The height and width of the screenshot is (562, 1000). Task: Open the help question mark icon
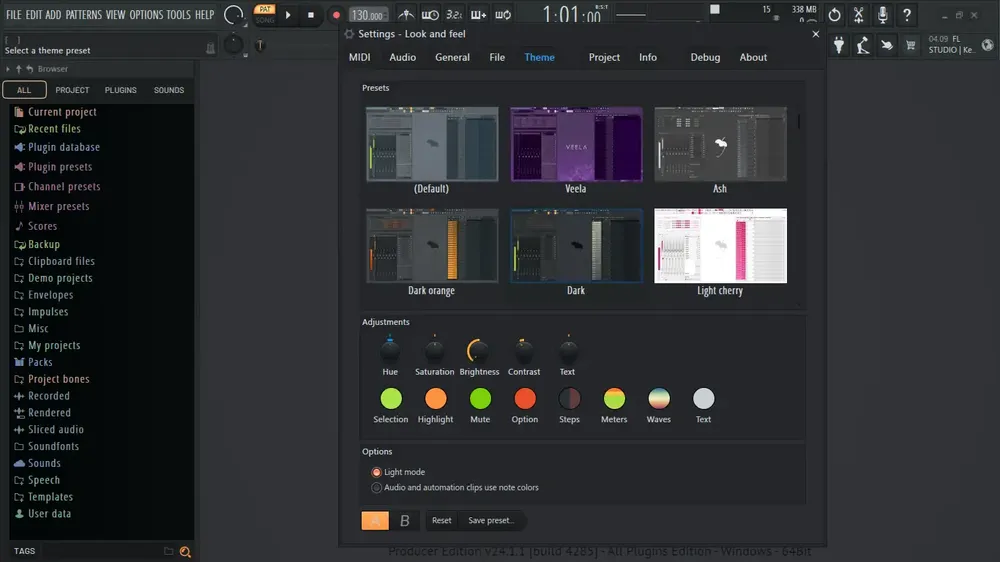click(x=906, y=14)
